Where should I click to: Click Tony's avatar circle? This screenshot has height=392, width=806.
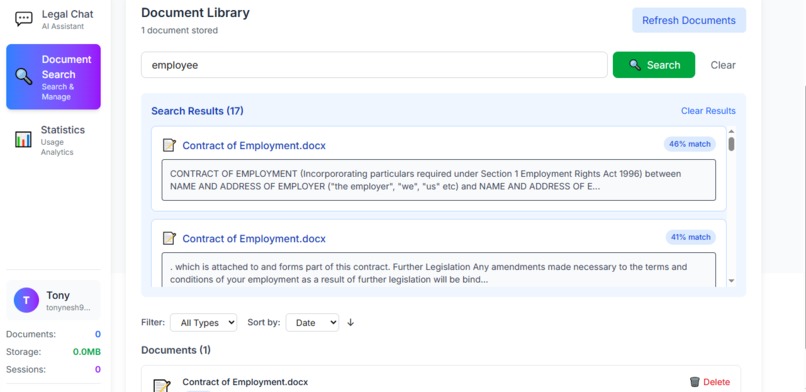coord(26,301)
